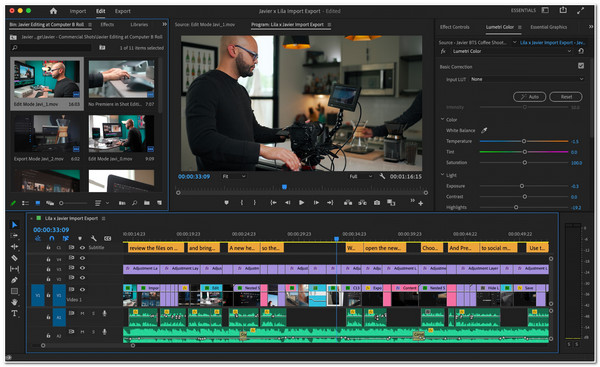
Task: Toggle lock on Subtitle track
Action: tap(49, 248)
